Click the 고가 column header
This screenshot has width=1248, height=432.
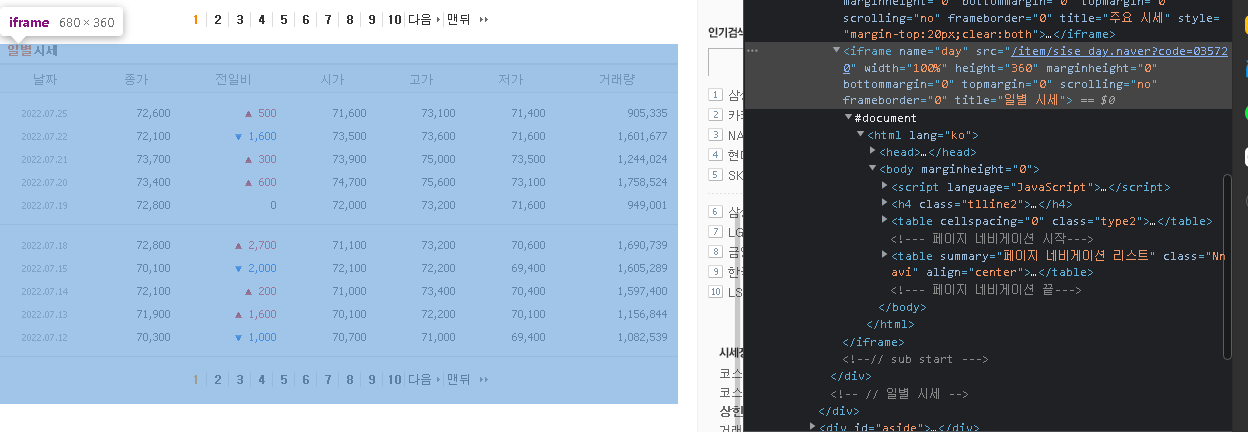(x=421, y=79)
